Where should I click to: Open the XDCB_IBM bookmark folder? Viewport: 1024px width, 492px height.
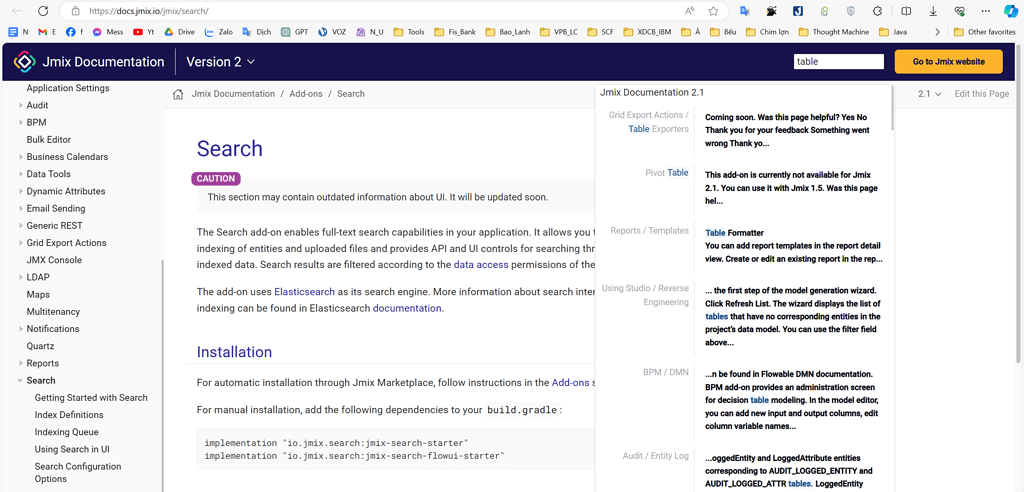point(647,31)
